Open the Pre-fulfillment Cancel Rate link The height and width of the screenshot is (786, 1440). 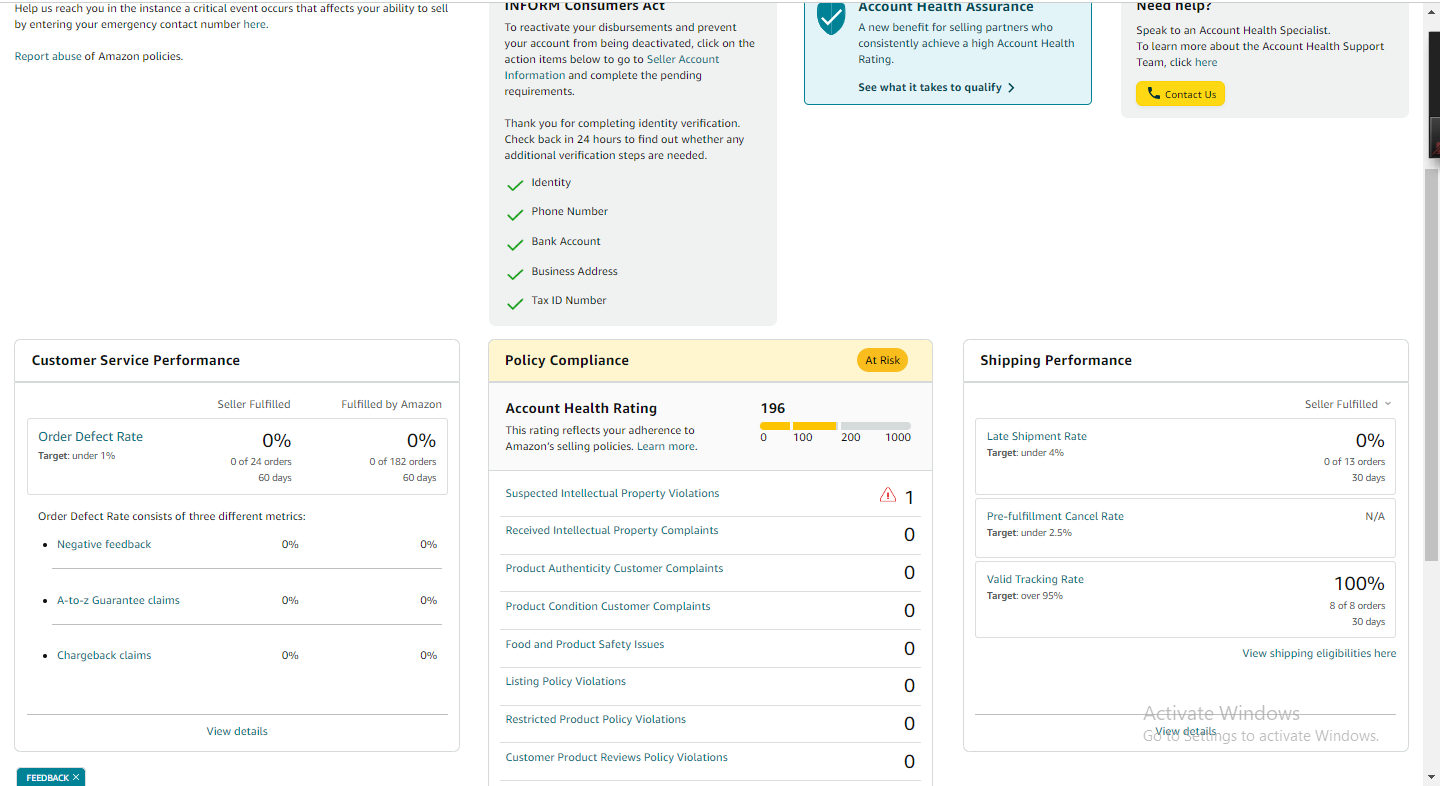tap(1055, 516)
